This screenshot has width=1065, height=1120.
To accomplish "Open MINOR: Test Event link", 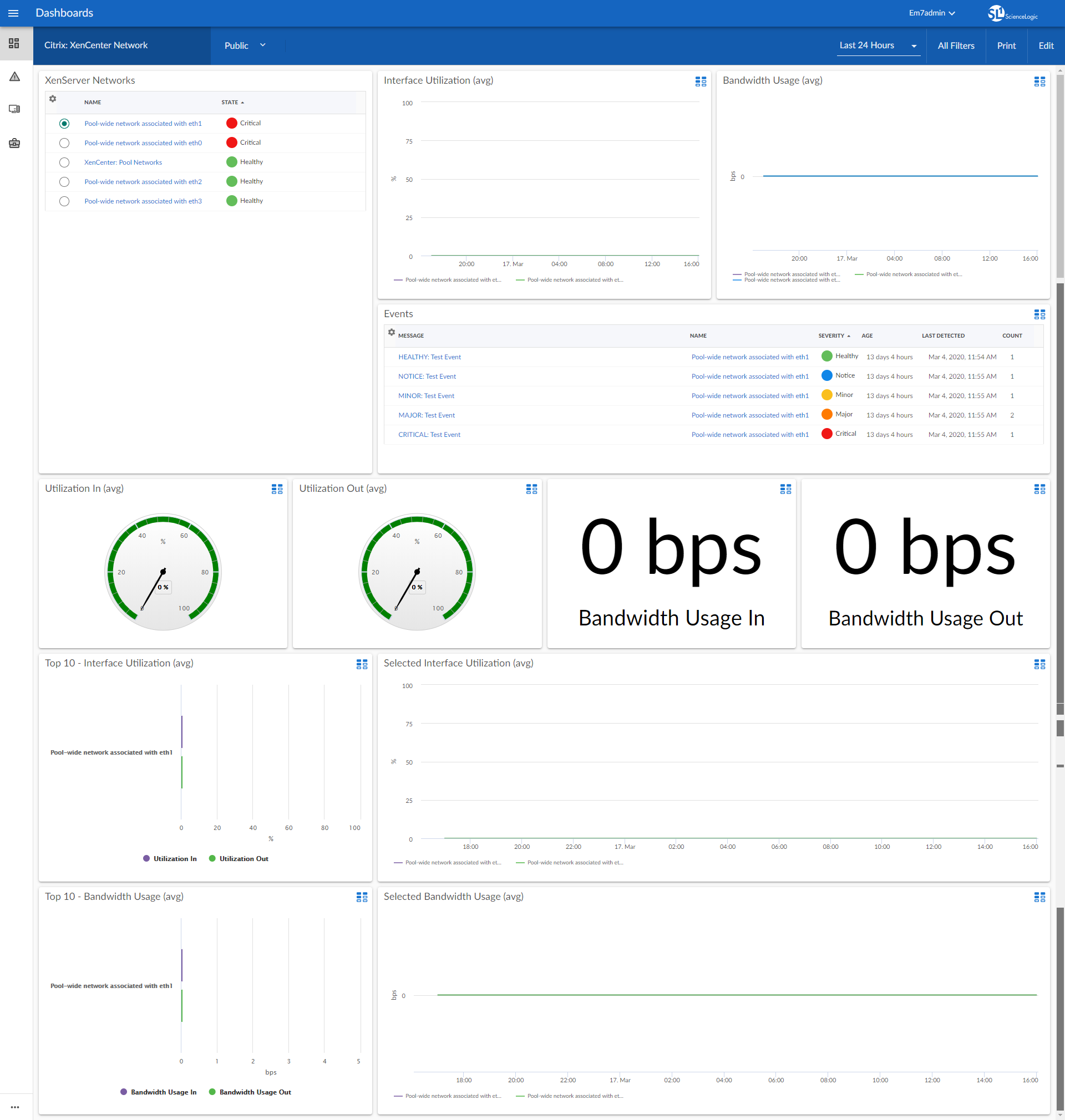I will (x=427, y=395).
